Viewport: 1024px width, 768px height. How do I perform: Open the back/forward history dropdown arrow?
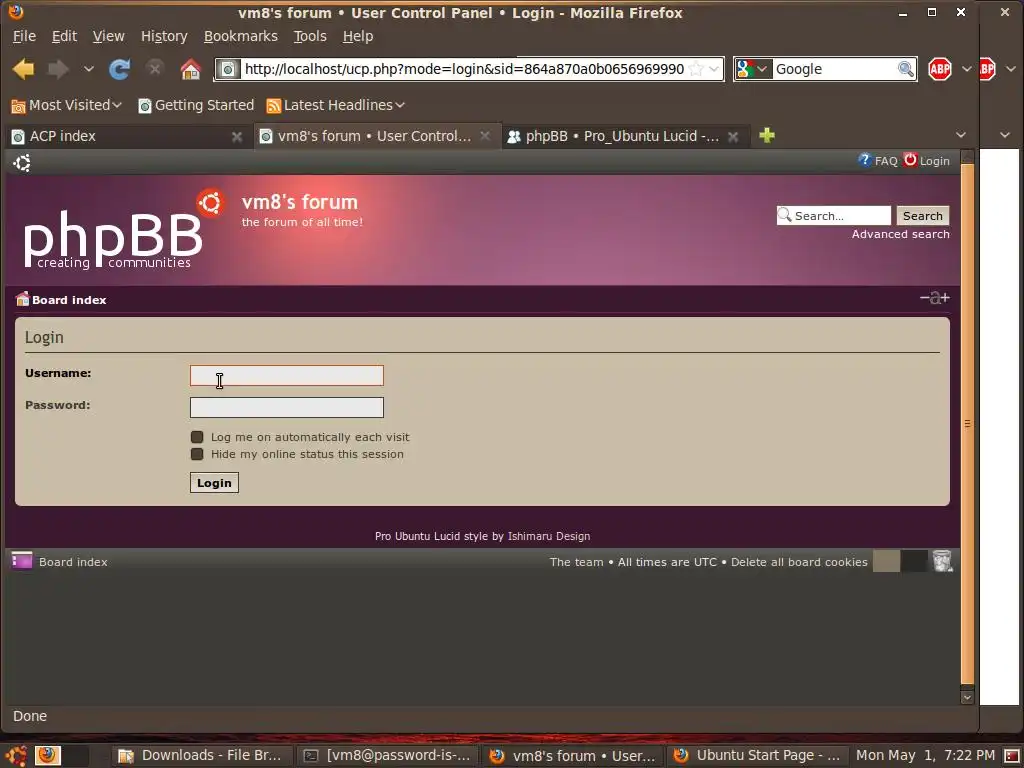pyautogui.click(x=88, y=69)
